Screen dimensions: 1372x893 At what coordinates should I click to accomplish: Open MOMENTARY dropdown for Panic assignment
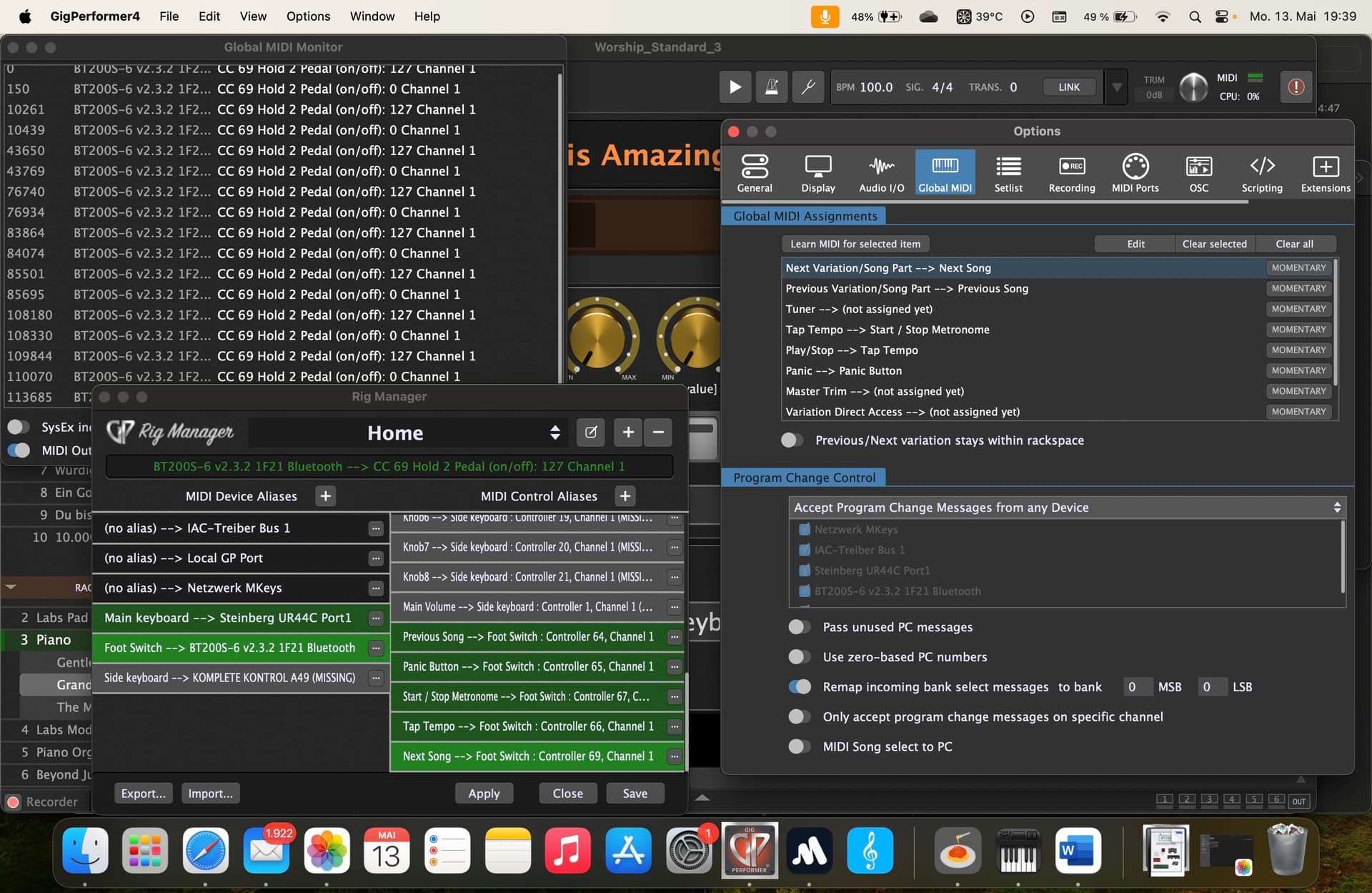[x=1298, y=370]
